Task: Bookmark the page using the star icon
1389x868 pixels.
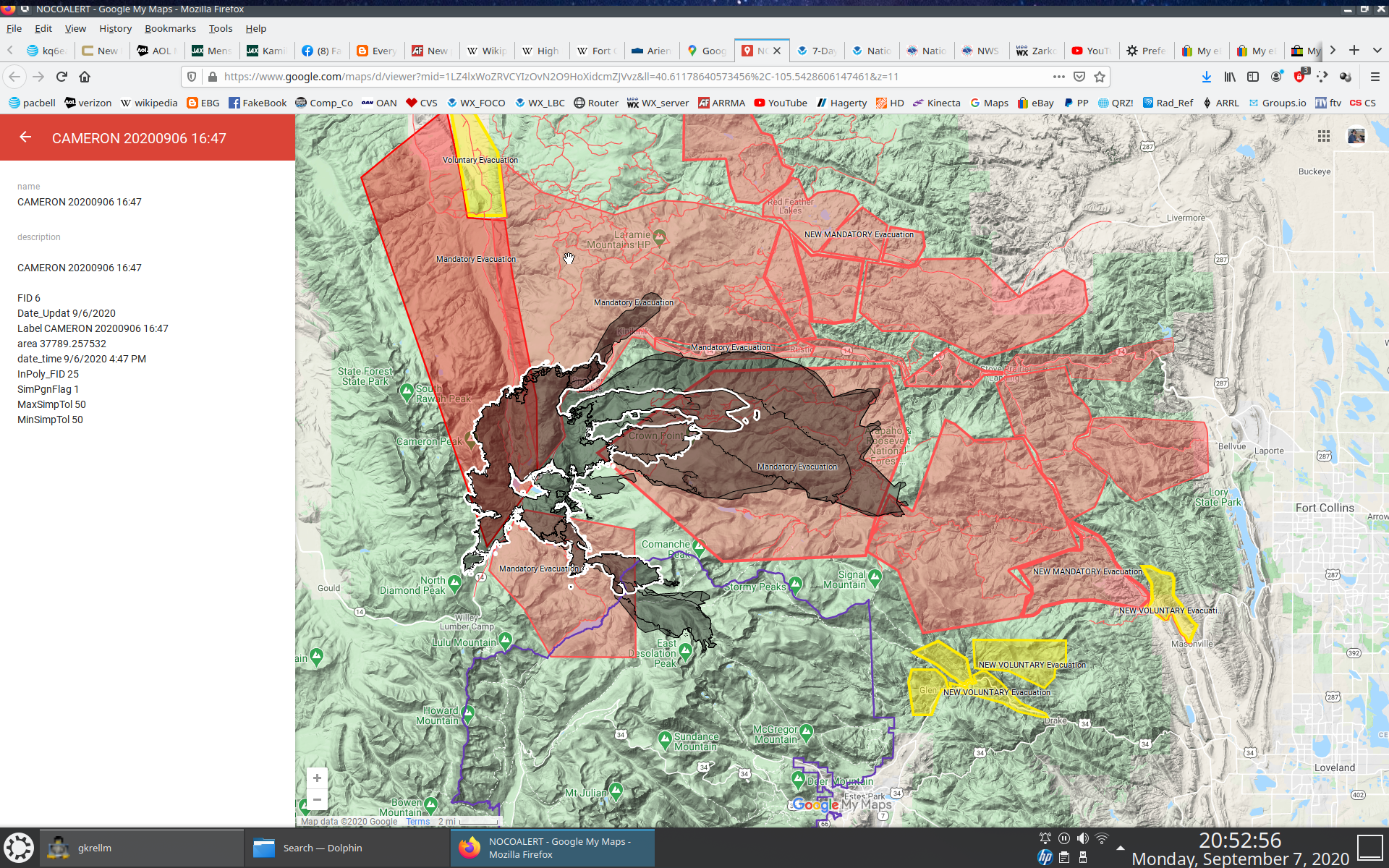Action: (1099, 77)
